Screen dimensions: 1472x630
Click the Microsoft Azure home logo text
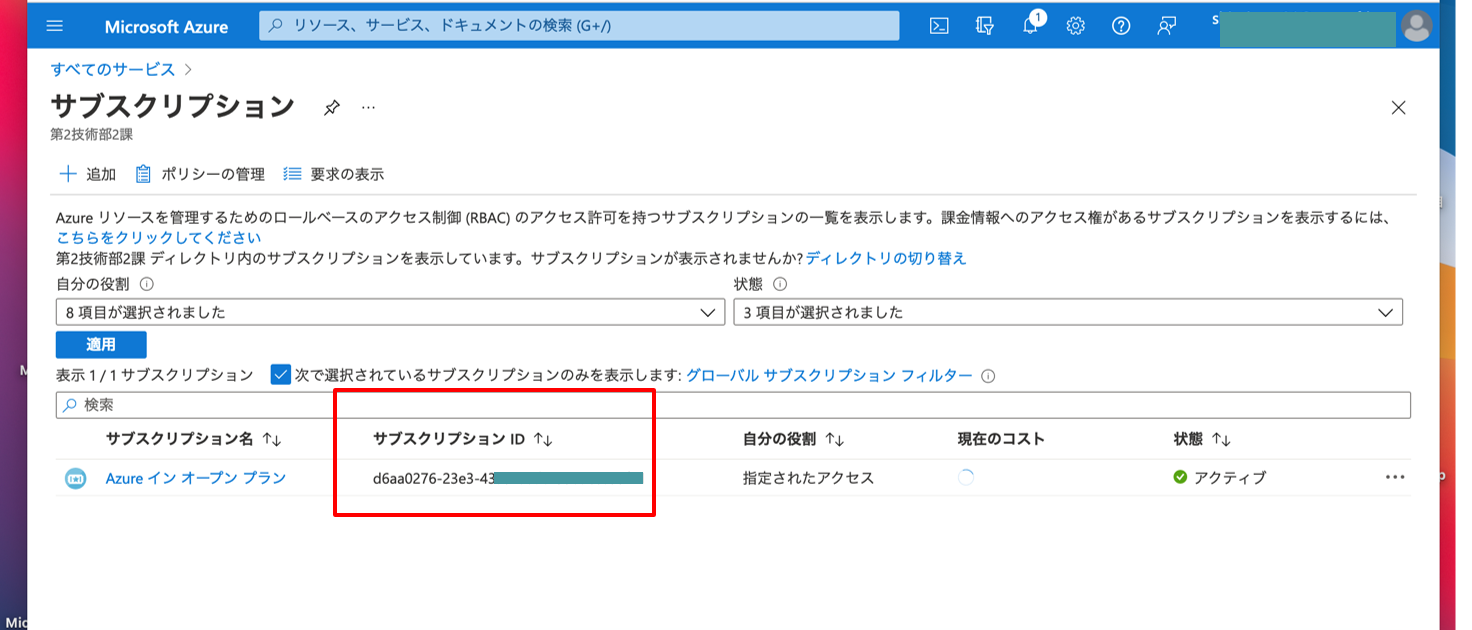(x=166, y=27)
